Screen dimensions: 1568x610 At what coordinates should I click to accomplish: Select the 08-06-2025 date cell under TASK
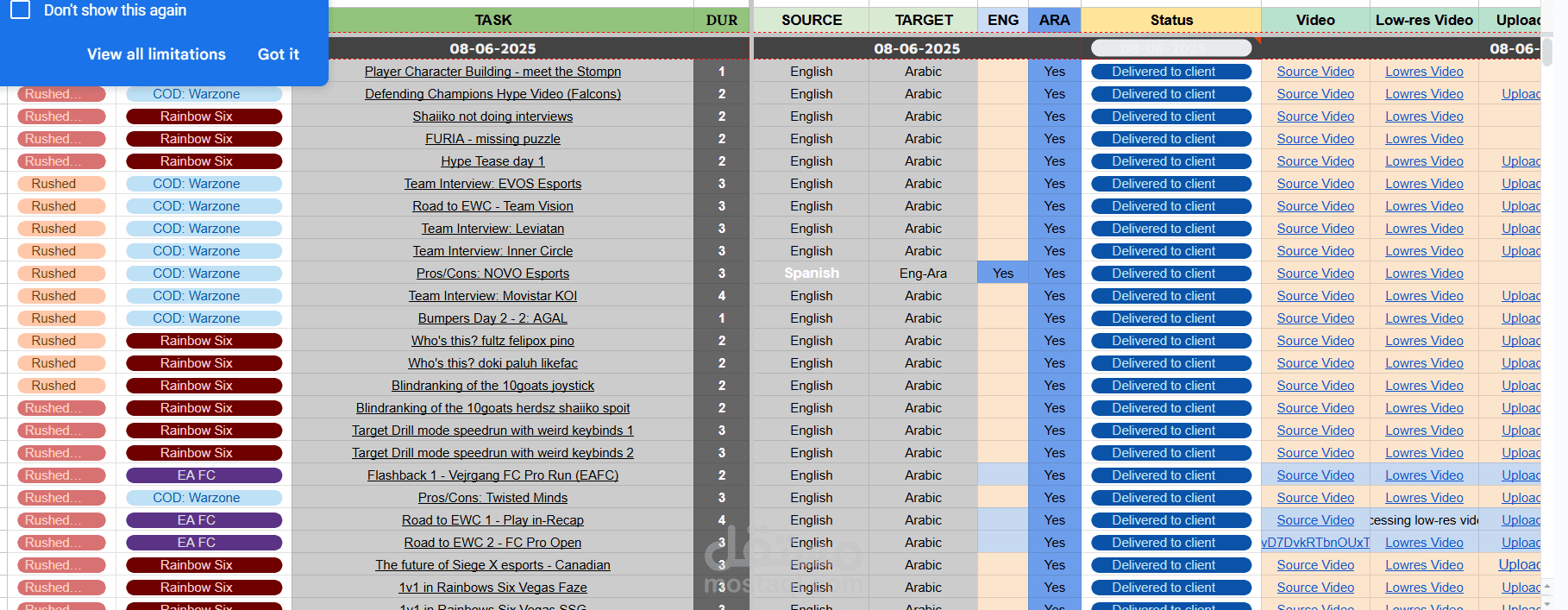tap(492, 48)
